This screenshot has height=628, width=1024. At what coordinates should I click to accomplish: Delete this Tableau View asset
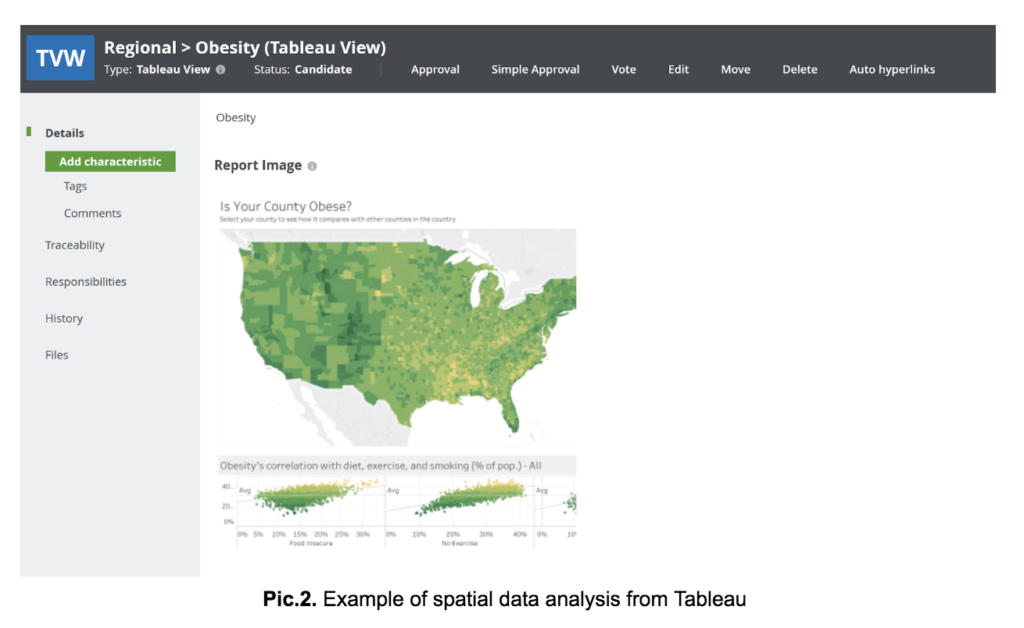pos(799,69)
